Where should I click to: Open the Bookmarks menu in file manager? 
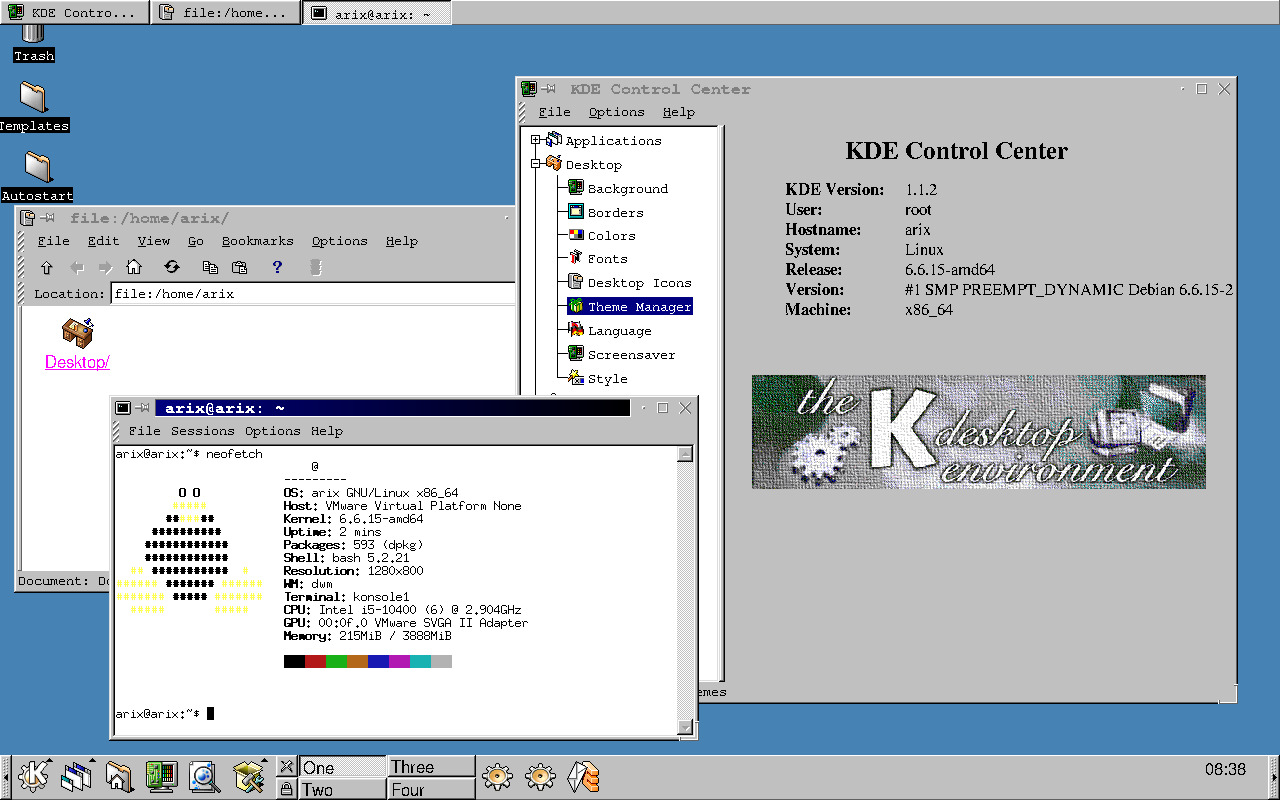pyautogui.click(x=257, y=241)
